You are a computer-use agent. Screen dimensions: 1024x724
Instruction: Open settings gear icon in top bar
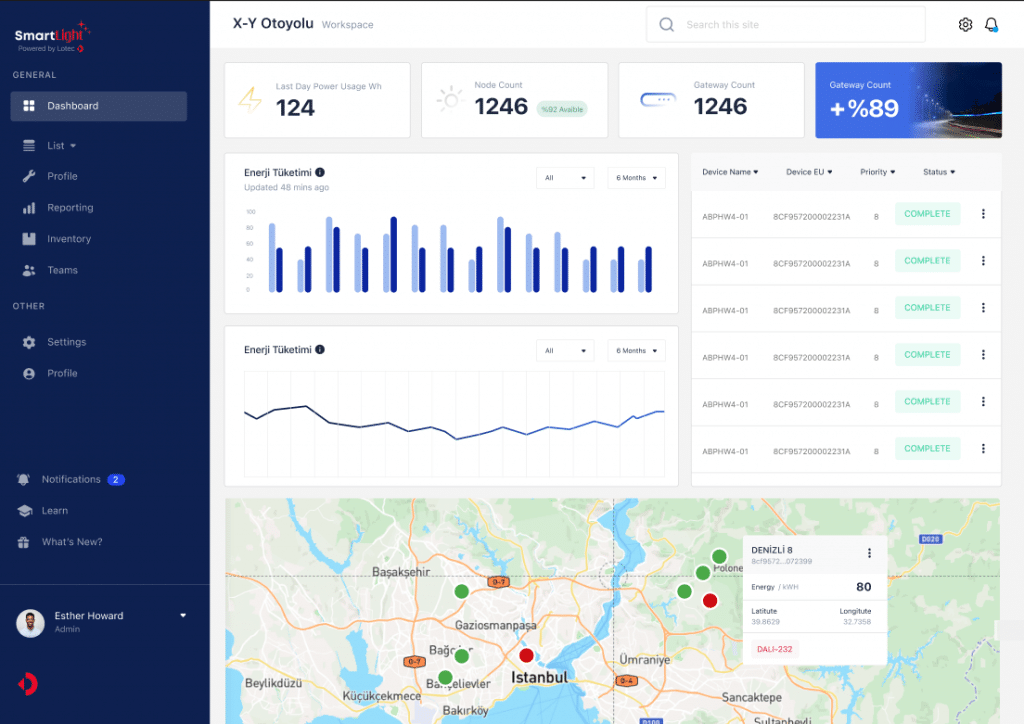965,25
